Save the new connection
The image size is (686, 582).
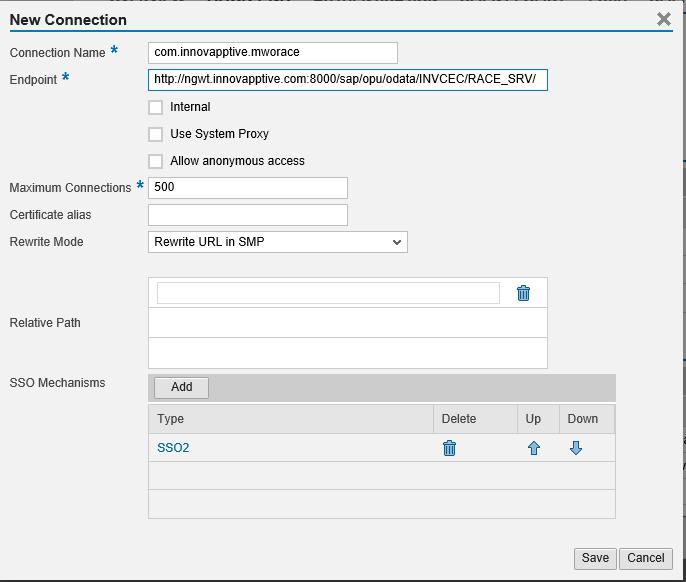595,558
